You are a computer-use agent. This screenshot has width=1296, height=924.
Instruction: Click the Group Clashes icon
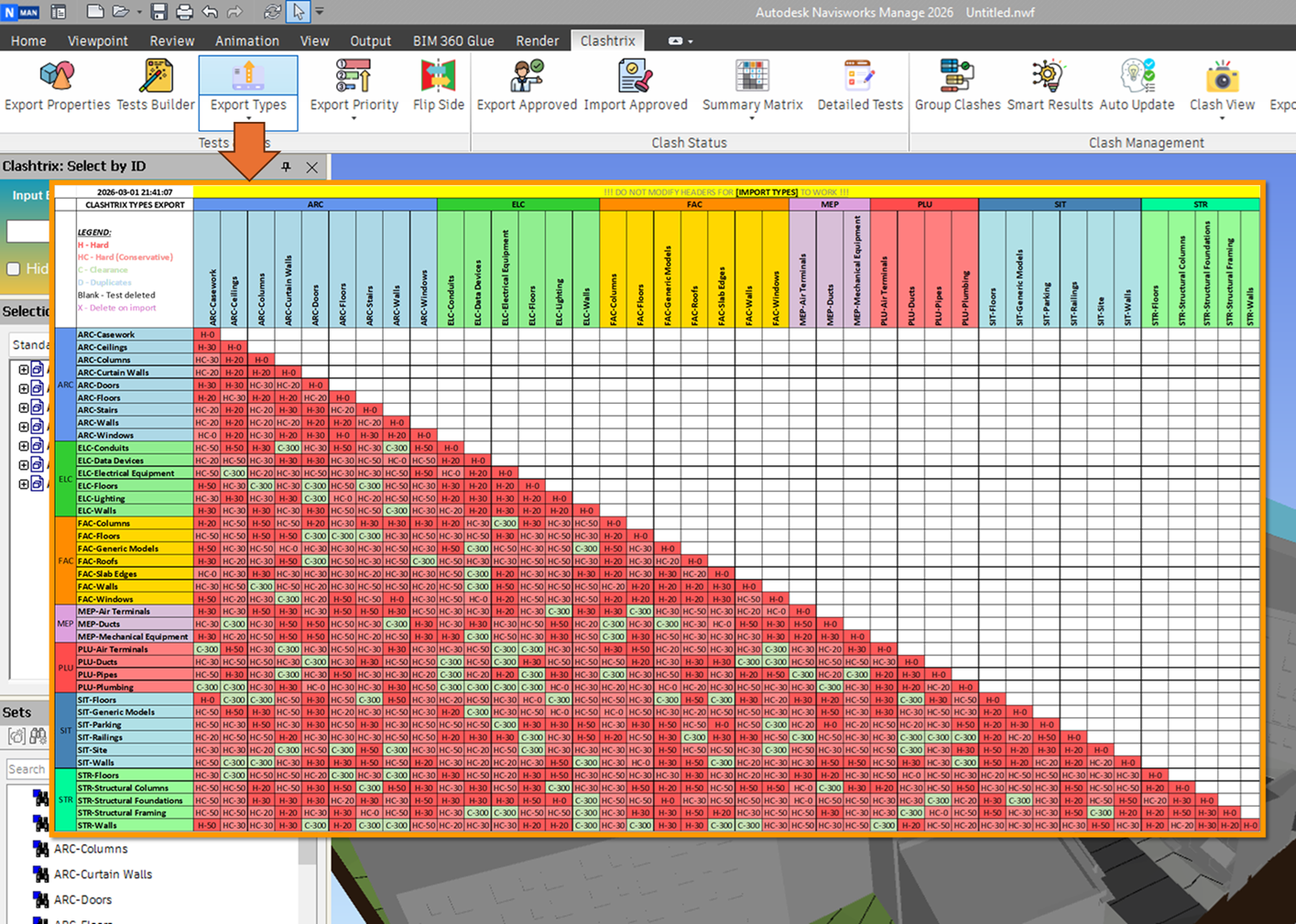point(957,77)
